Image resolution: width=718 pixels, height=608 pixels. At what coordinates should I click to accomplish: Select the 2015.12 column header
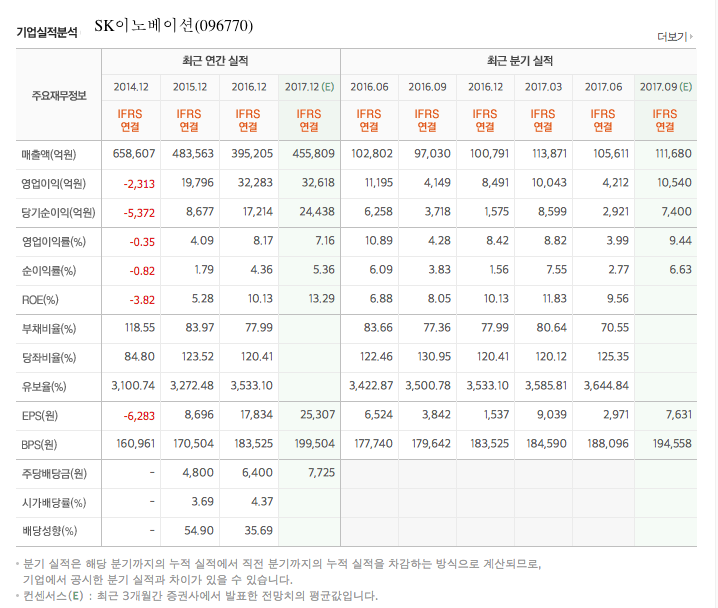[x=190, y=87]
